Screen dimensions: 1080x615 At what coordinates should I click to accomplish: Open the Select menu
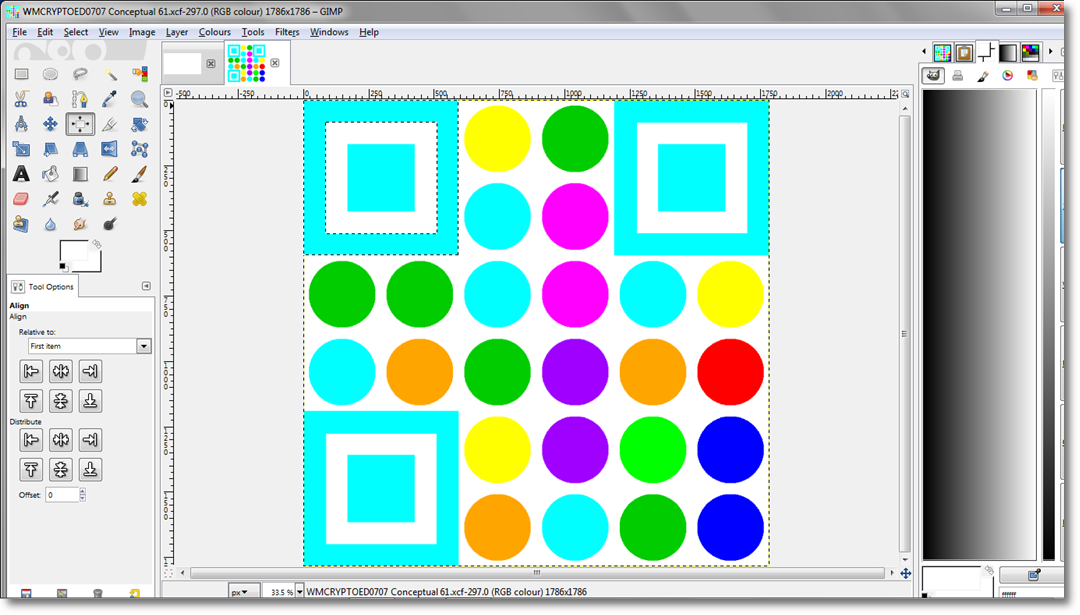[76, 32]
